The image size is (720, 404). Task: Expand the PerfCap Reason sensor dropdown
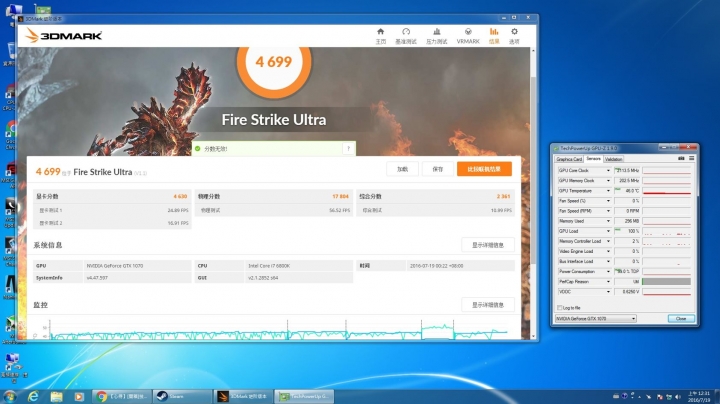[608, 281]
